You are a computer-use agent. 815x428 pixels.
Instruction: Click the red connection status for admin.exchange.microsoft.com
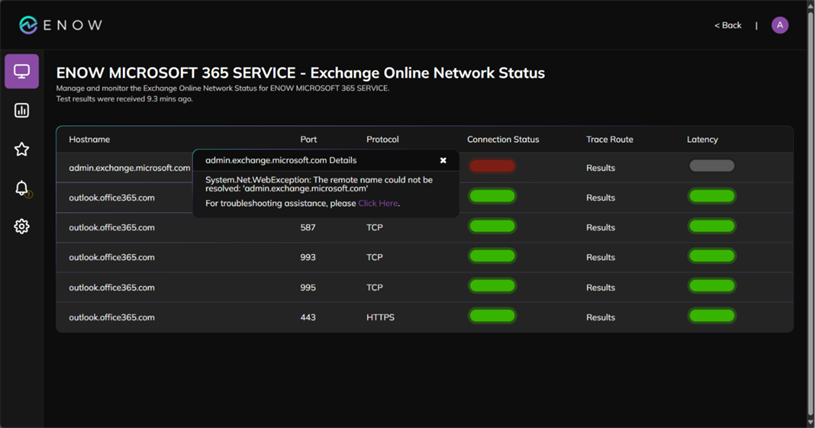[x=492, y=166]
